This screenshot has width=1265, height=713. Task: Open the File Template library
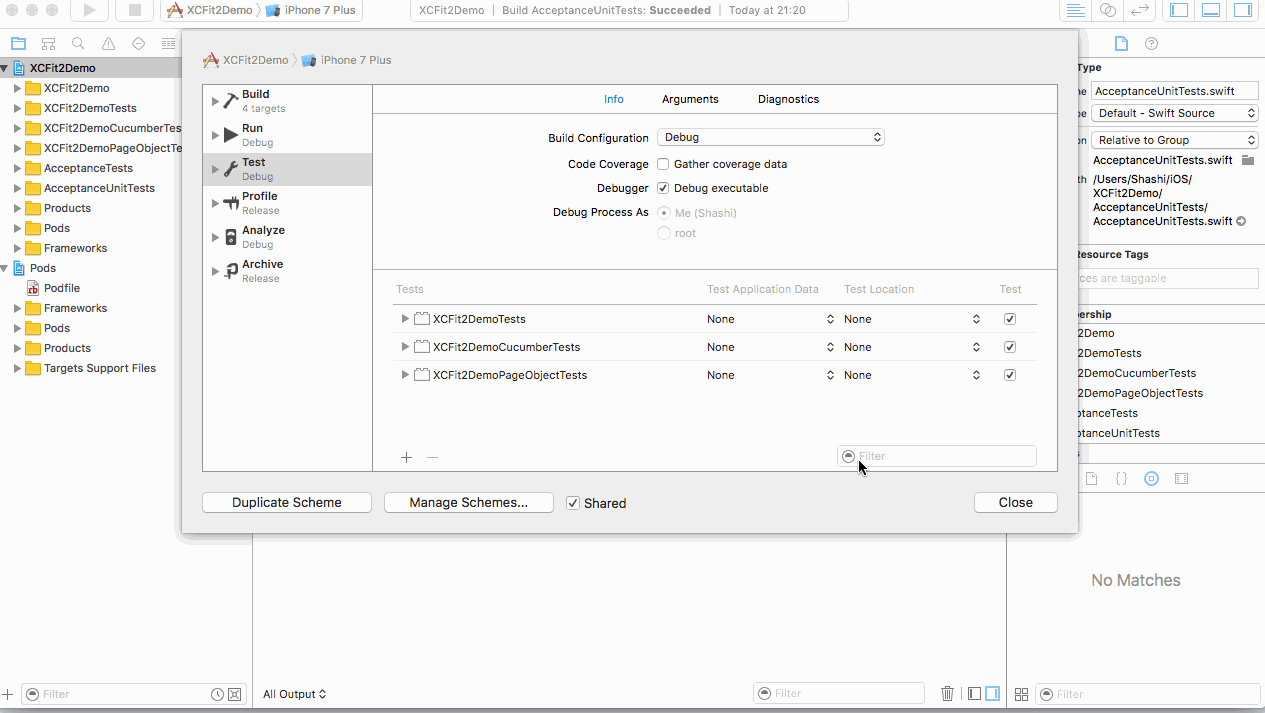pyautogui.click(x=1091, y=479)
